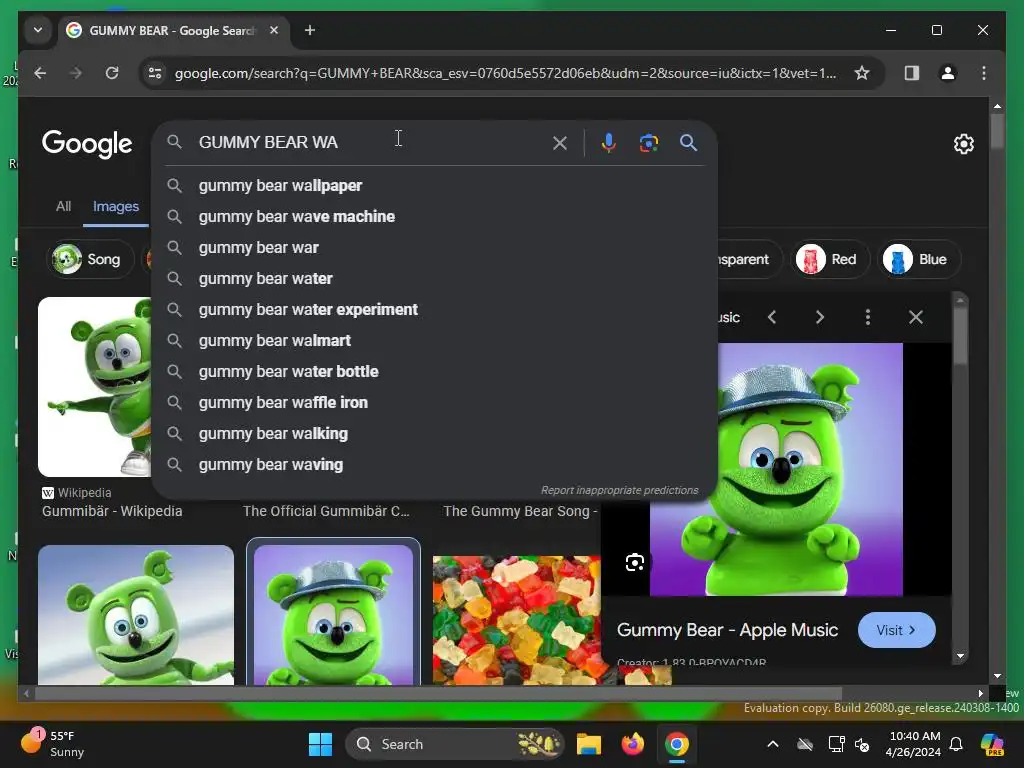Pick the gummy bear water suggestion
The height and width of the screenshot is (768, 1024).
pyautogui.click(x=434, y=278)
